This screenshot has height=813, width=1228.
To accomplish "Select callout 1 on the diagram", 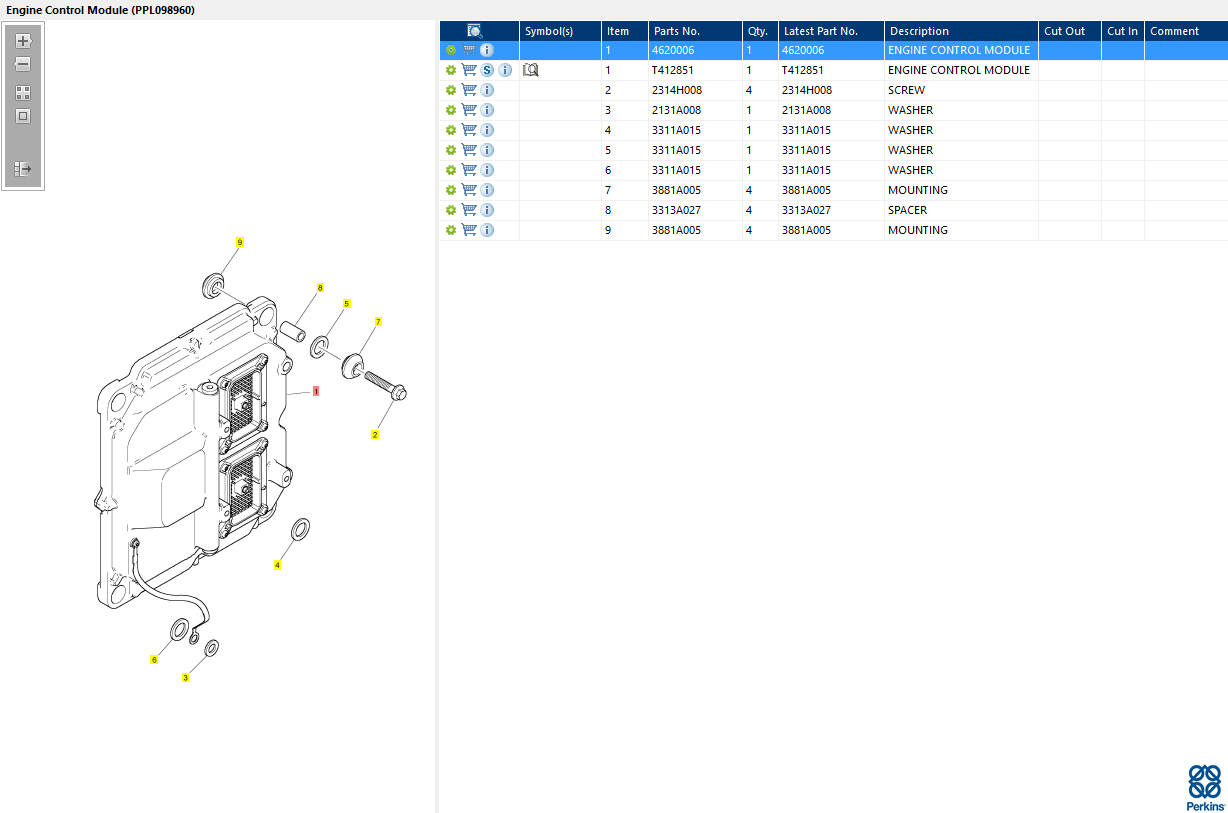I will 316,391.
